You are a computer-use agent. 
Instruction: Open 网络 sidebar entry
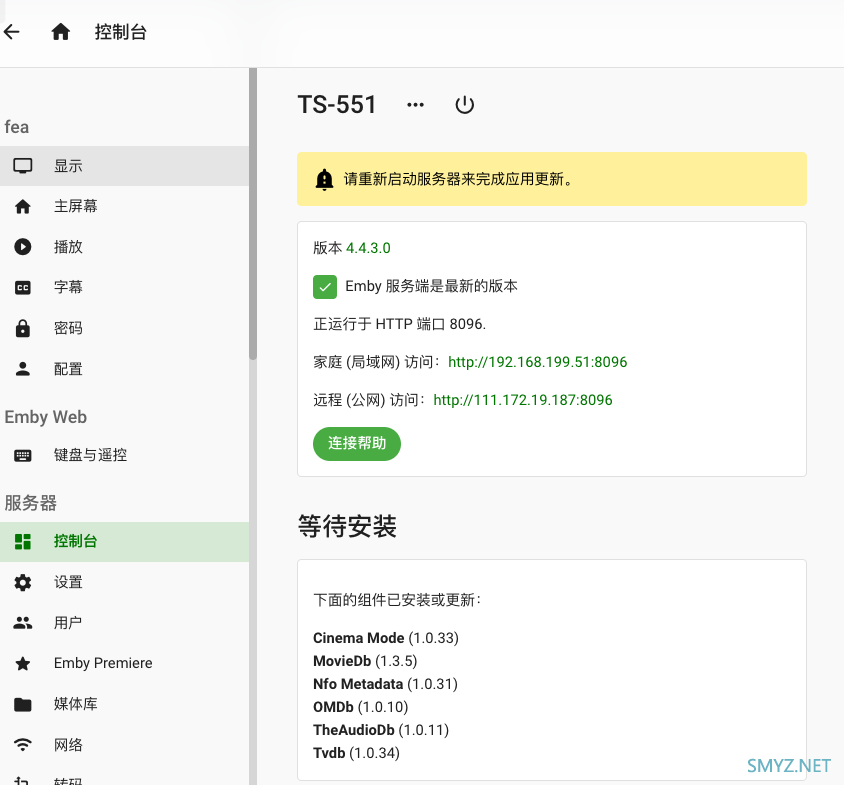[124, 745]
